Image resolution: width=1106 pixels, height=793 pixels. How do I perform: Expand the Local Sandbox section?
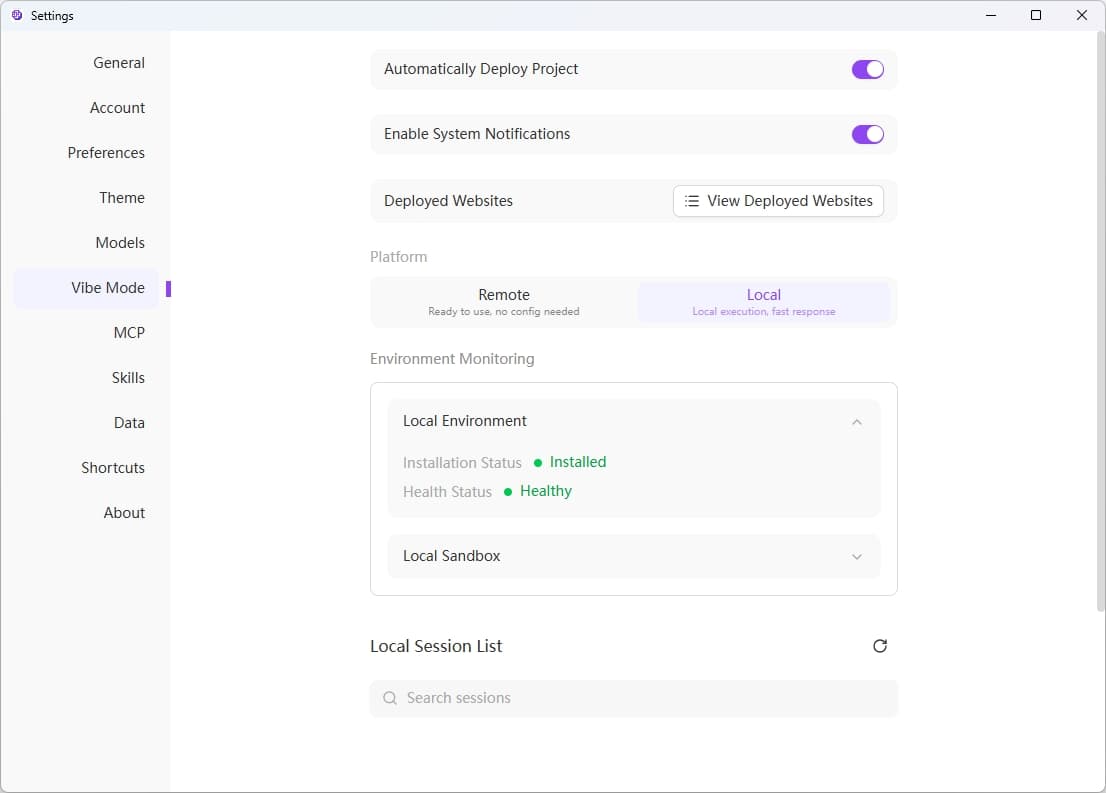[856, 557]
